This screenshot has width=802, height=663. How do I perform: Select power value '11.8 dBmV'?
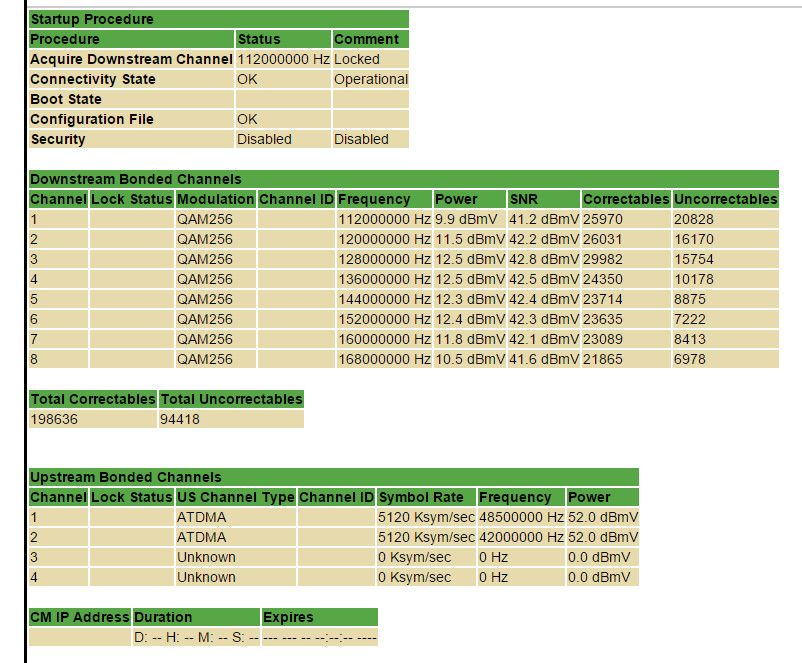[470, 339]
